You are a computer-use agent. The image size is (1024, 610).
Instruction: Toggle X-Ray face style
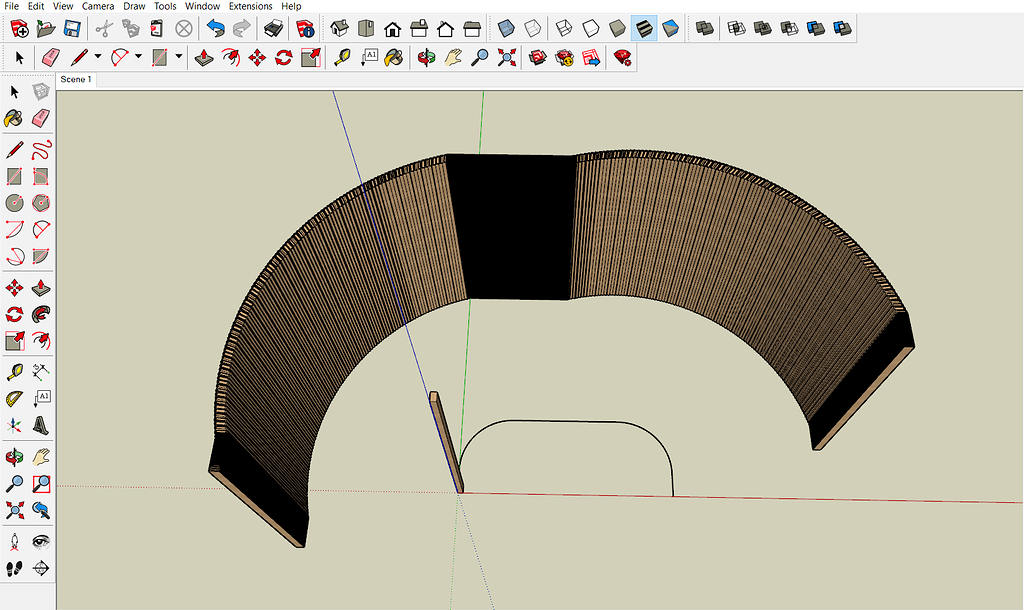click(508, 28)
